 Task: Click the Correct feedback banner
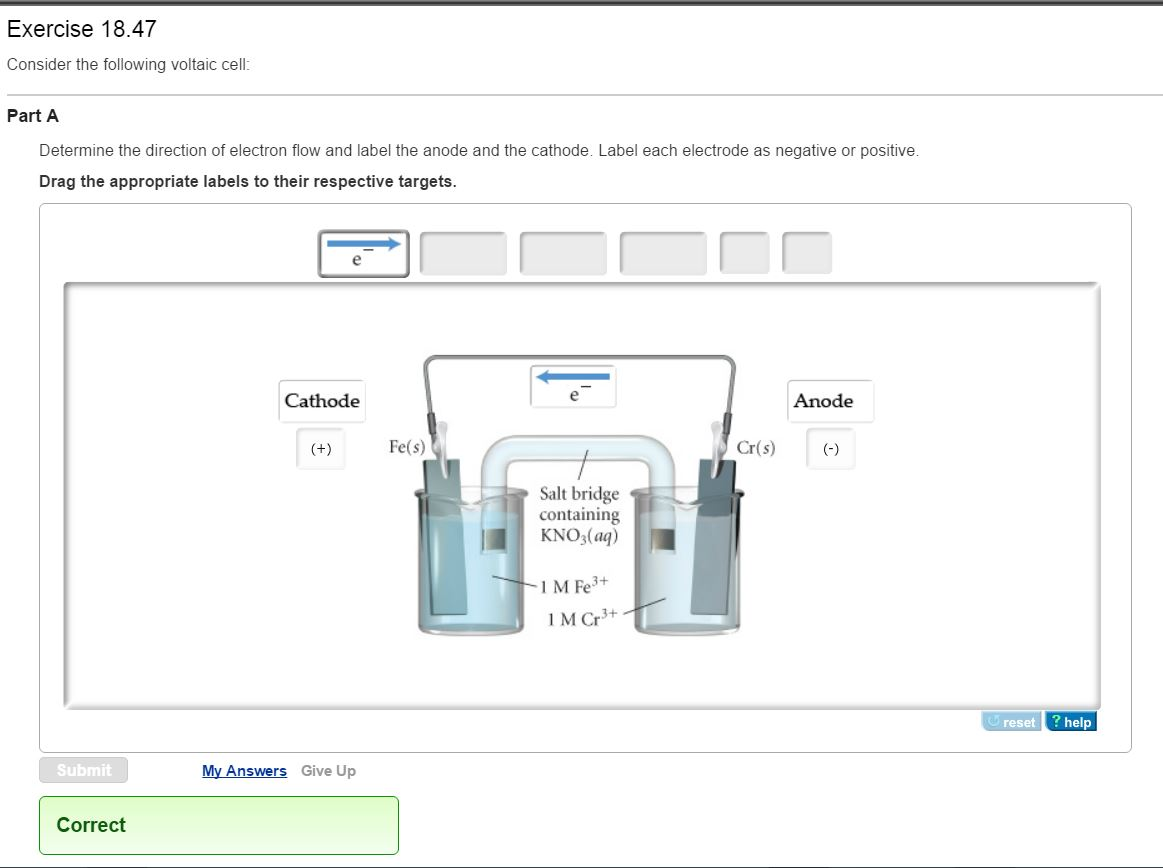pyautogui.click(x=219, y=825)
